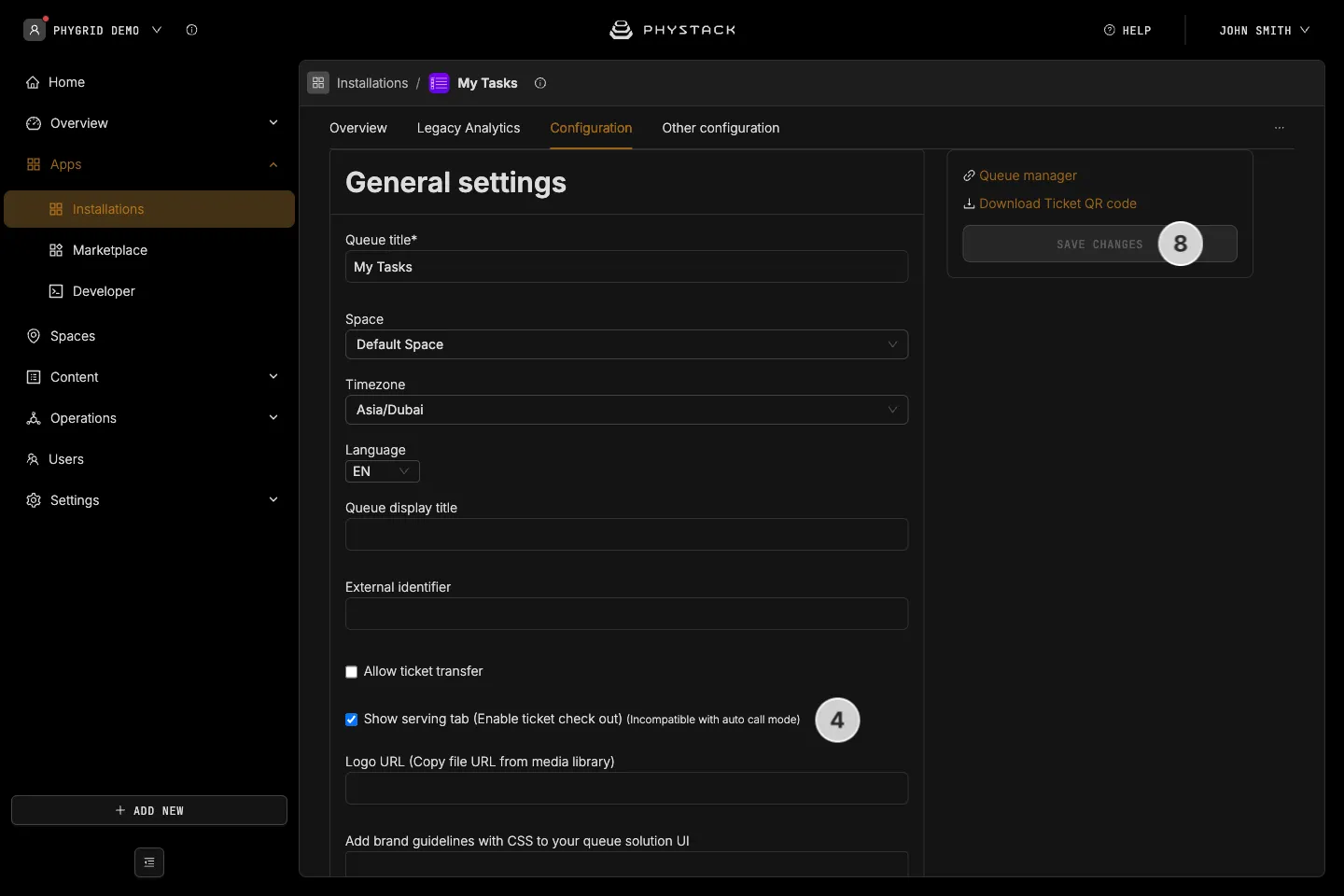Click the Installations breadcrumb link

372,83
